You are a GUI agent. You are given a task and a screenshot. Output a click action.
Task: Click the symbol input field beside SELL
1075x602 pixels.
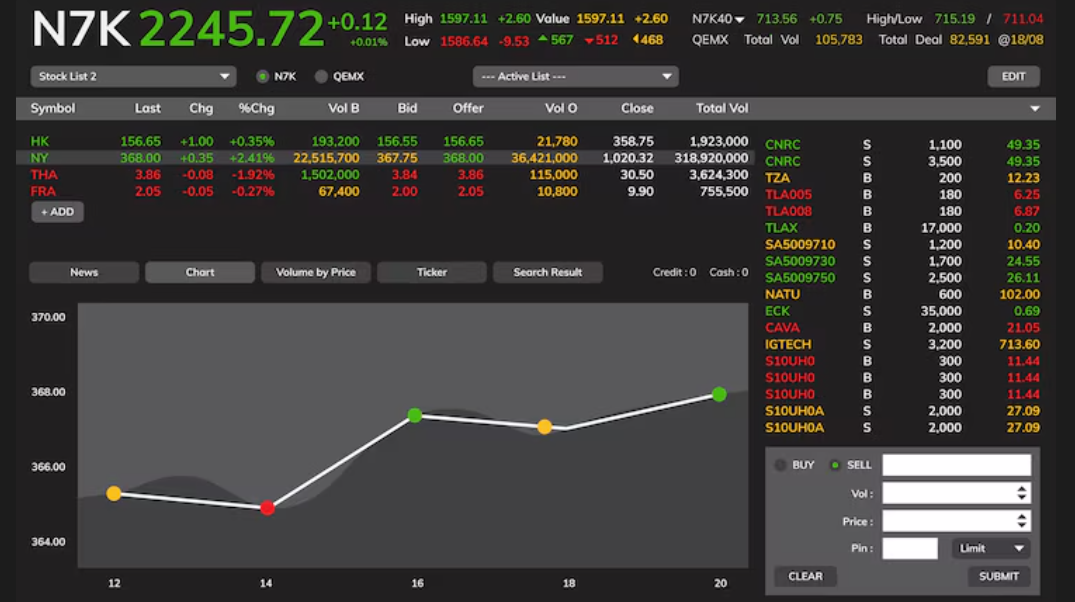[x=956, y=465]
